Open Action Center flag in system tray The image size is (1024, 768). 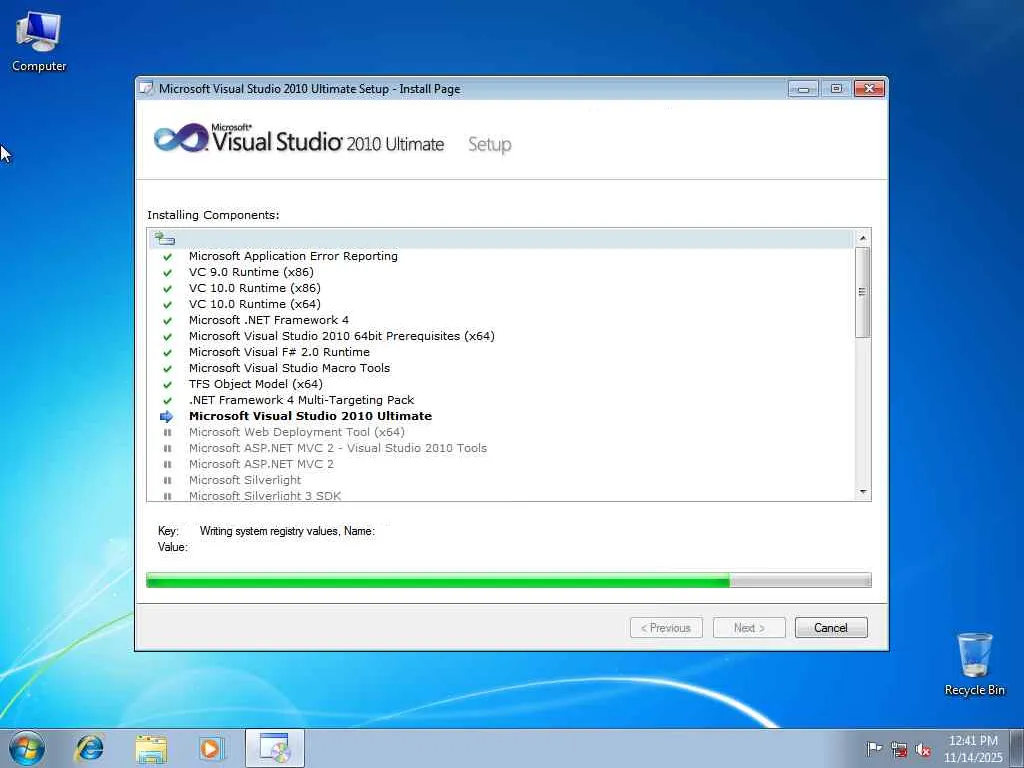point(874,749)
